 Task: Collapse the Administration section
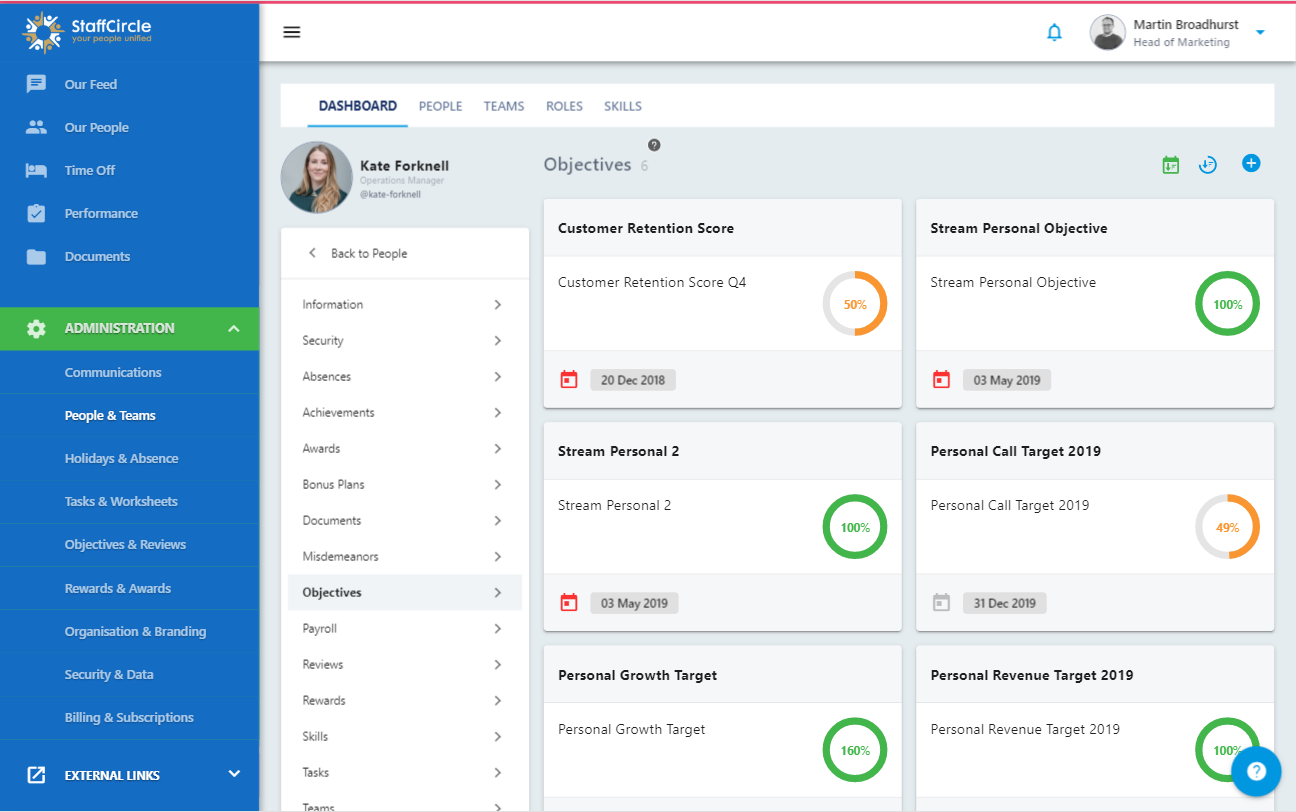click(234, 328)
